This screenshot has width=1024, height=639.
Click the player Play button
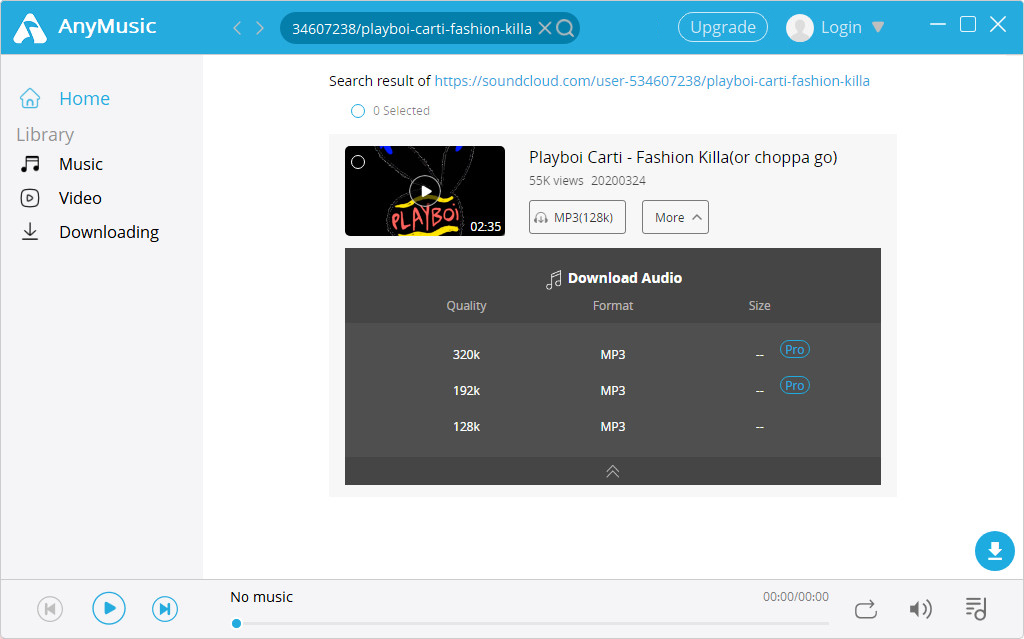109,608
